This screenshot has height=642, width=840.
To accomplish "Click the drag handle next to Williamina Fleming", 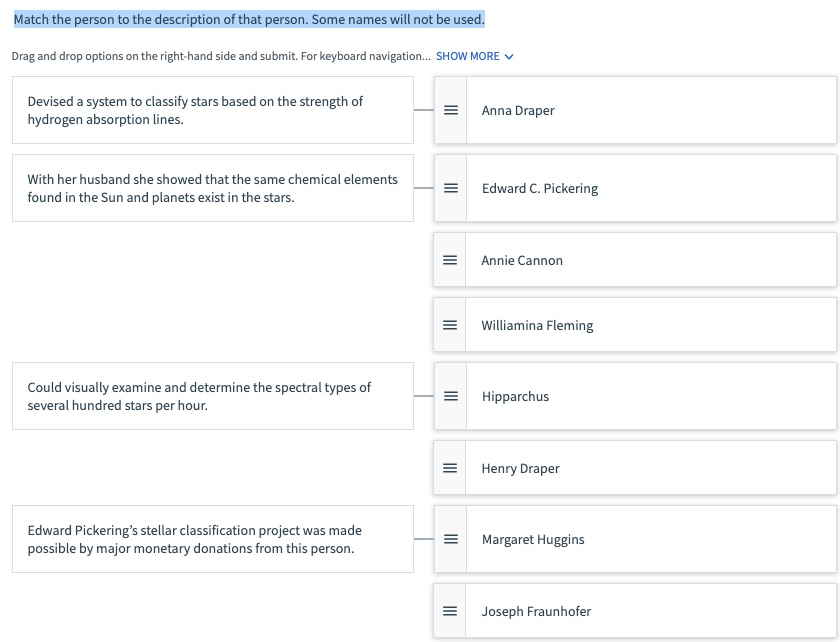I will pyautogui.click(x=450, y=325).
